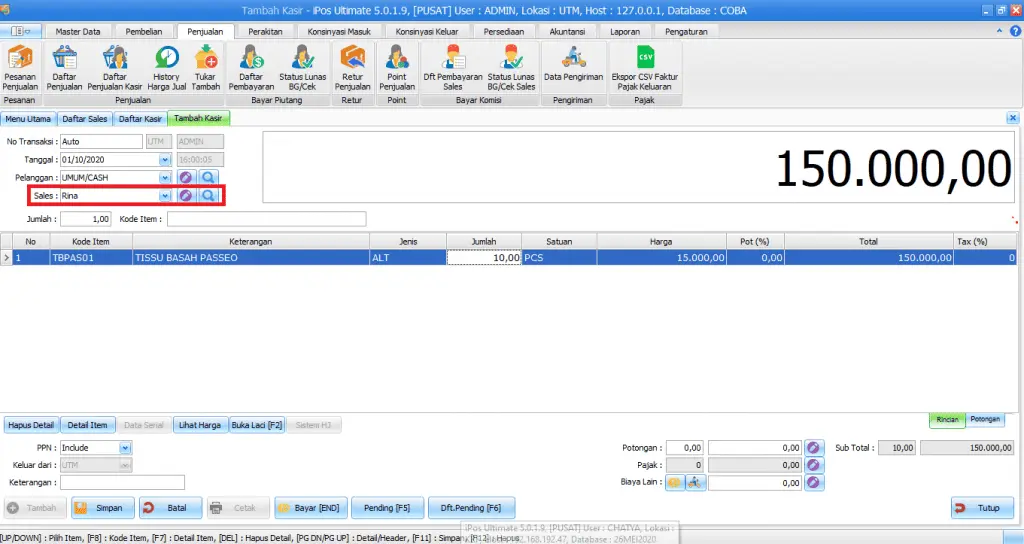
Task: Click the Simpan button
Action: click(x=103, y=508)
